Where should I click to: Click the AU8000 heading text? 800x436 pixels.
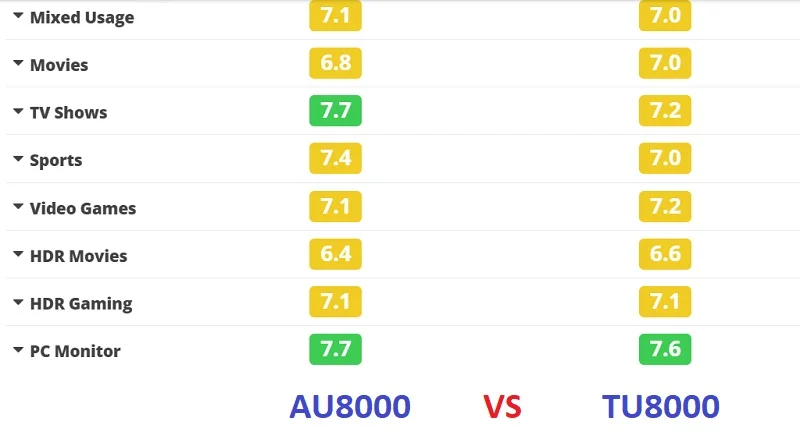350,406
